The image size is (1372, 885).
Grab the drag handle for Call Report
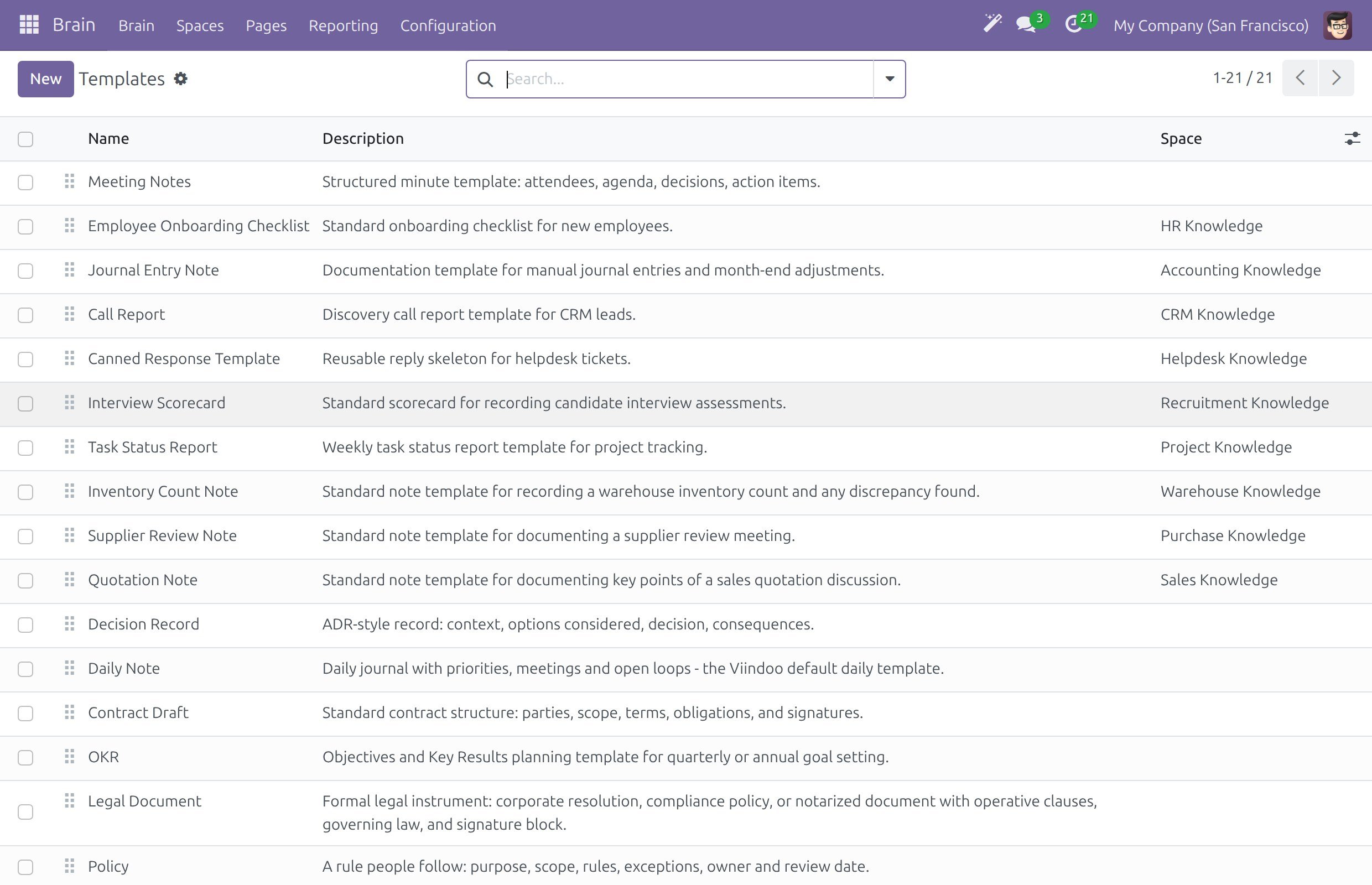tap(70, 314)
